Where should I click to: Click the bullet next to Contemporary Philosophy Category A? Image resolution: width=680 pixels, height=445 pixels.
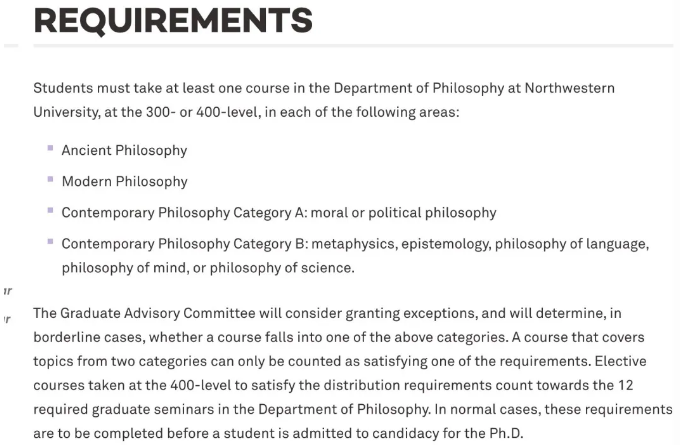click(50, 211)
